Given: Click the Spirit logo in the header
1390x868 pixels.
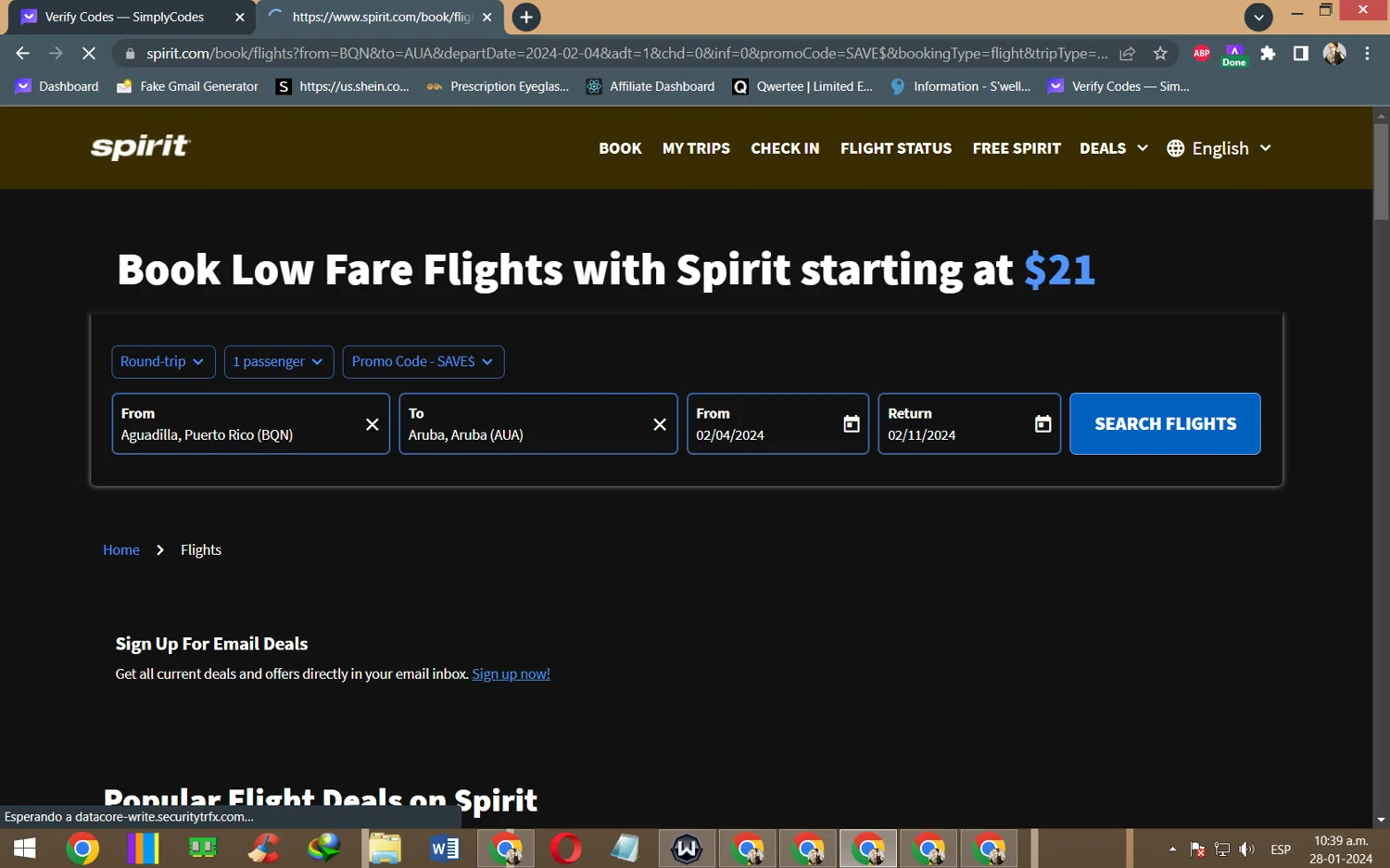Looking at the screenshot, I should click(140, 147).
